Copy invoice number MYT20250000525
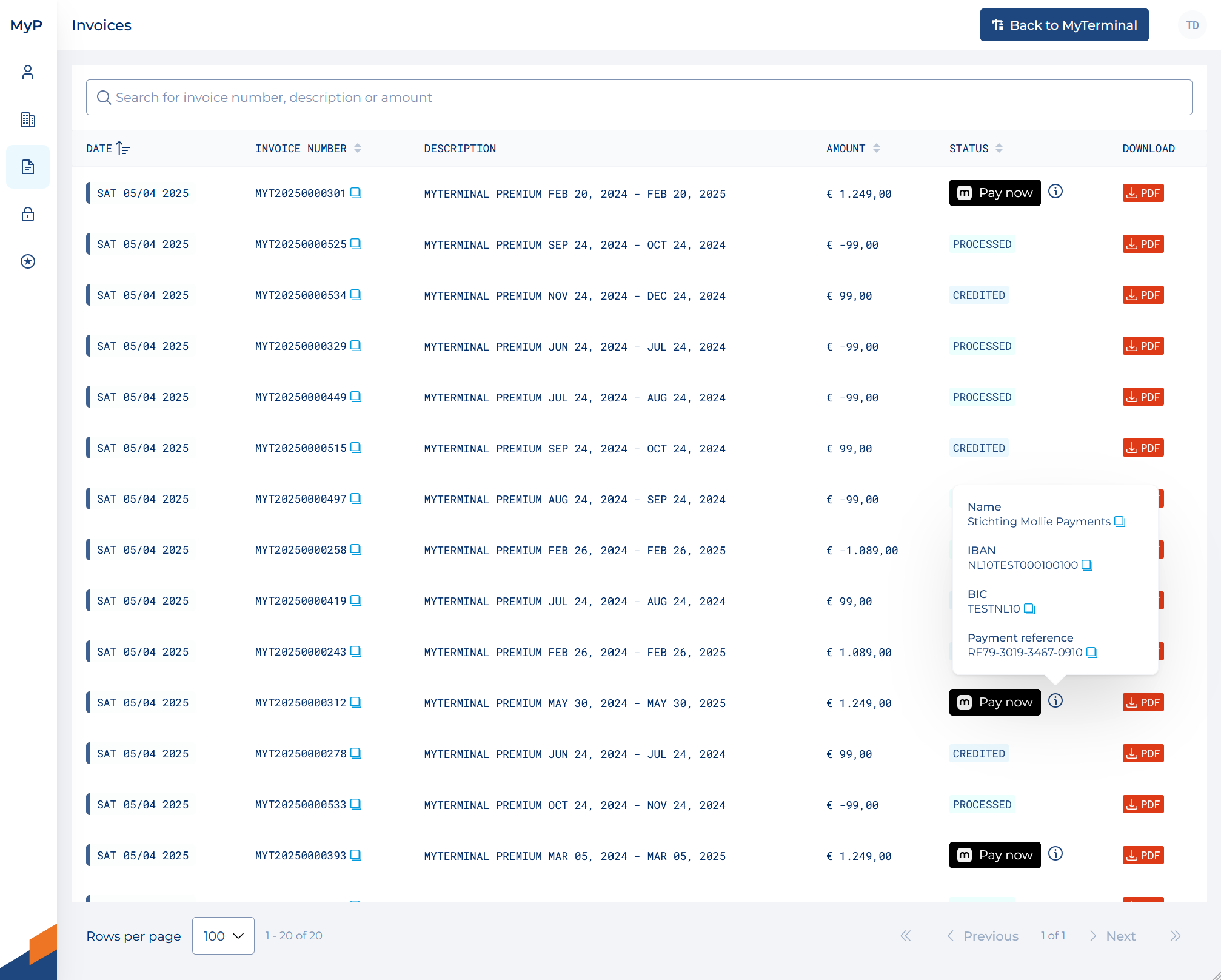Viewport: 1221px width, 980px height. pos(356,244)
